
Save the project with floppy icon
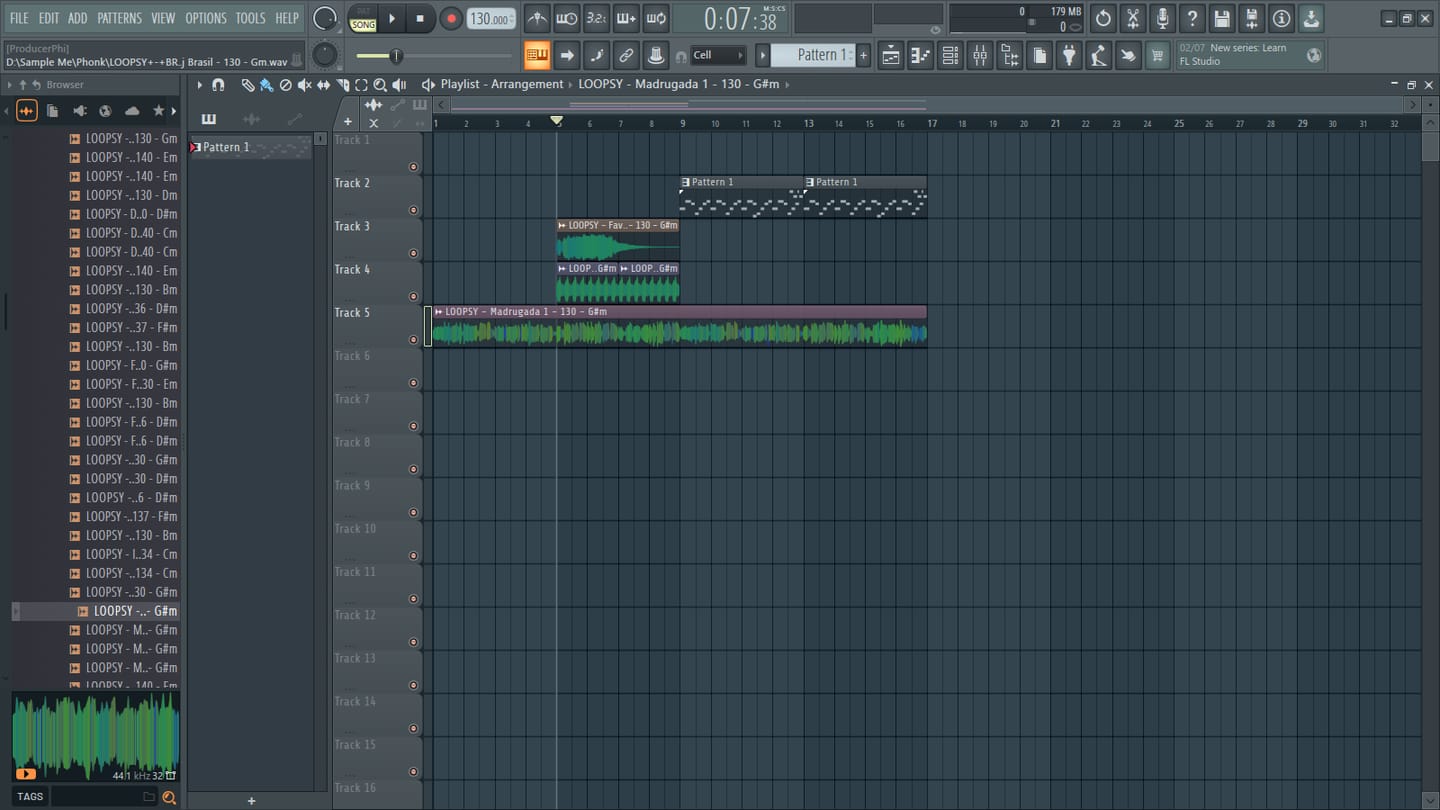[1222, 18]
